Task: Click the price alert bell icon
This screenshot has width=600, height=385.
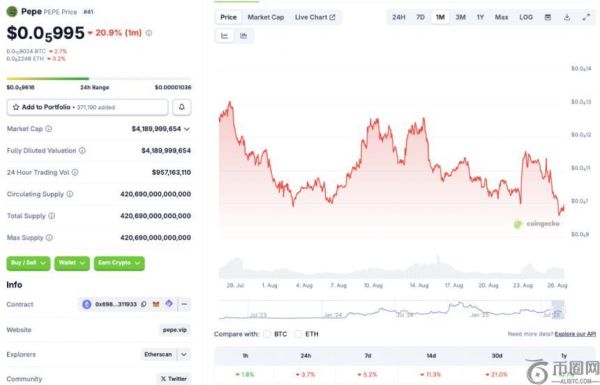Action: (182, 107)
